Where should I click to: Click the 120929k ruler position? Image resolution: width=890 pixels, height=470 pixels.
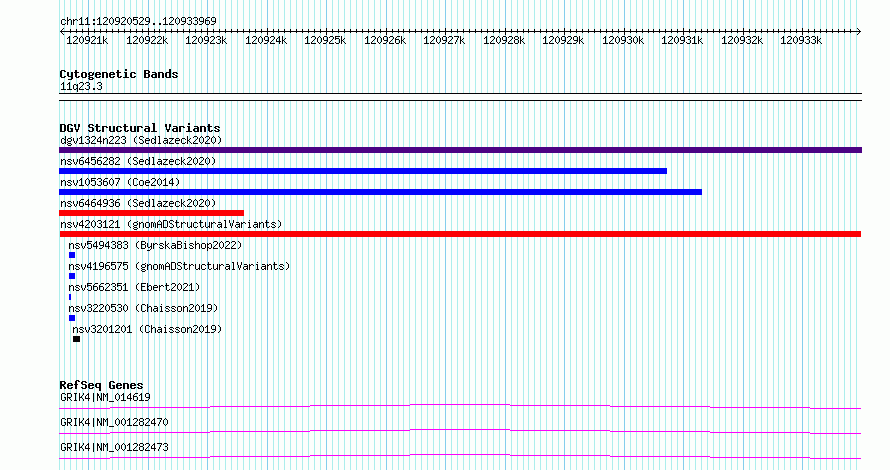[x=563, y=40]
